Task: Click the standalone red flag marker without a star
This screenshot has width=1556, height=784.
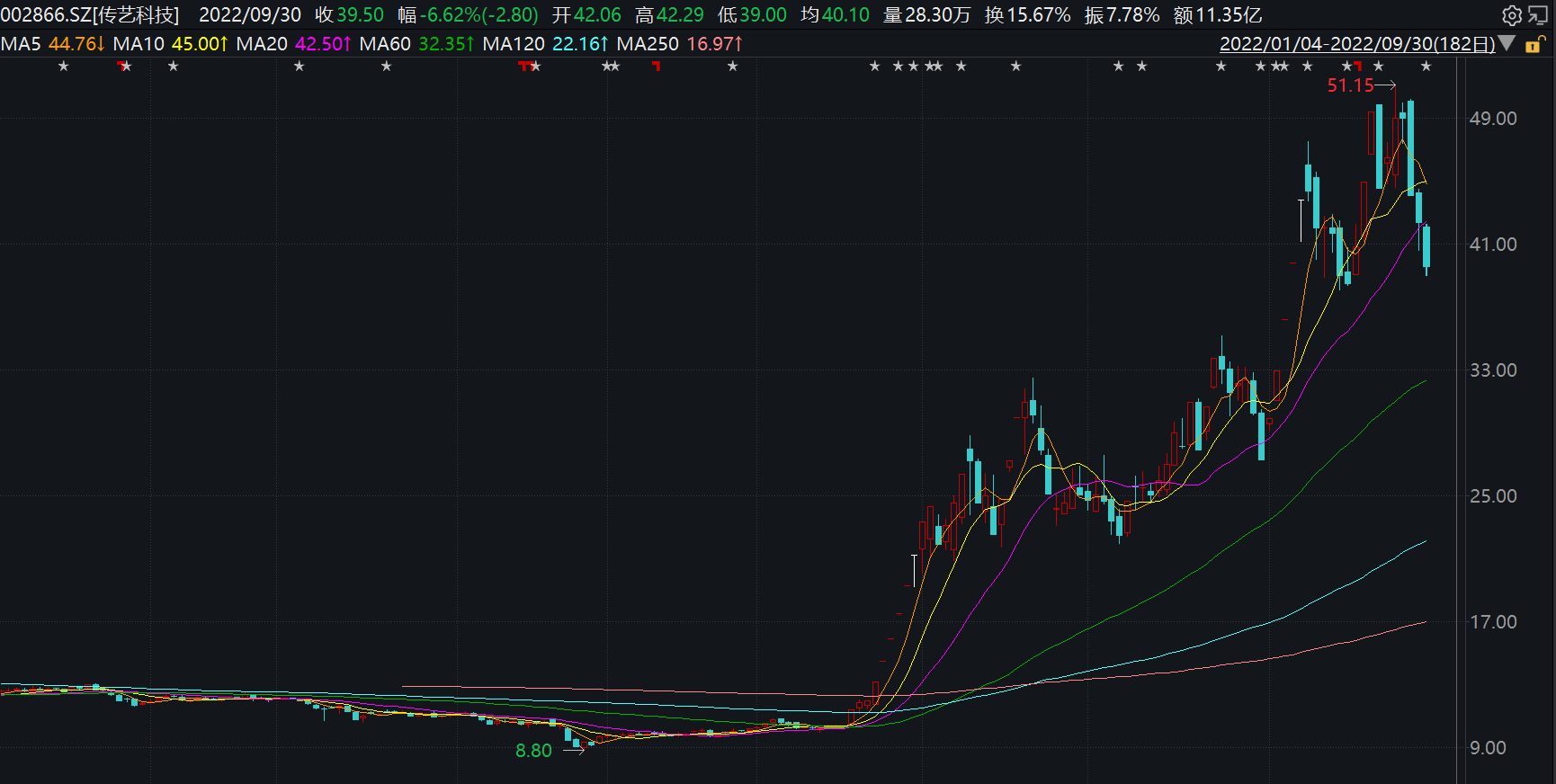Action: click(x=657, y=66)
